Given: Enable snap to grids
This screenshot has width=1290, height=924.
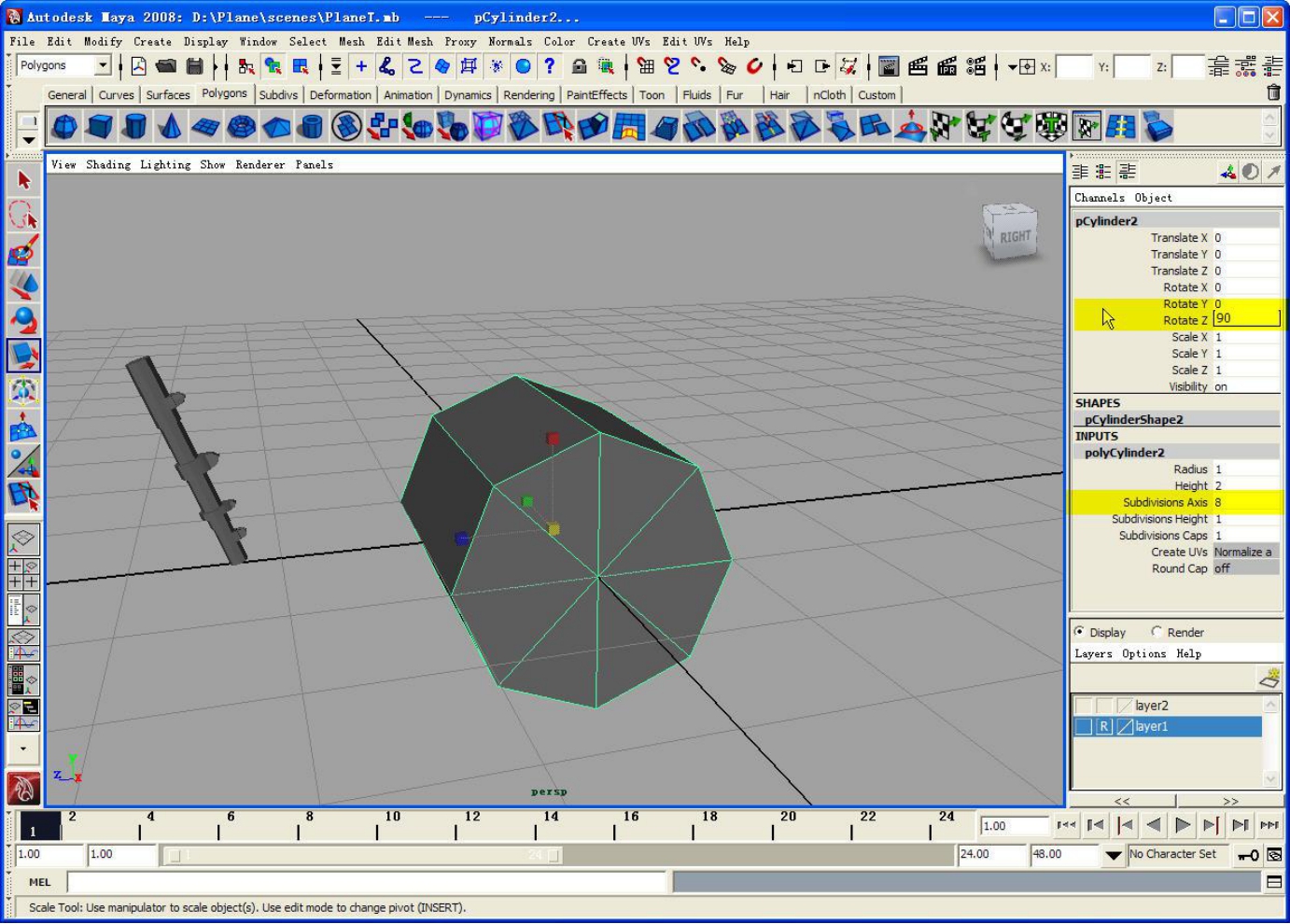Looking at the screenshot, I should click(645, 66).
